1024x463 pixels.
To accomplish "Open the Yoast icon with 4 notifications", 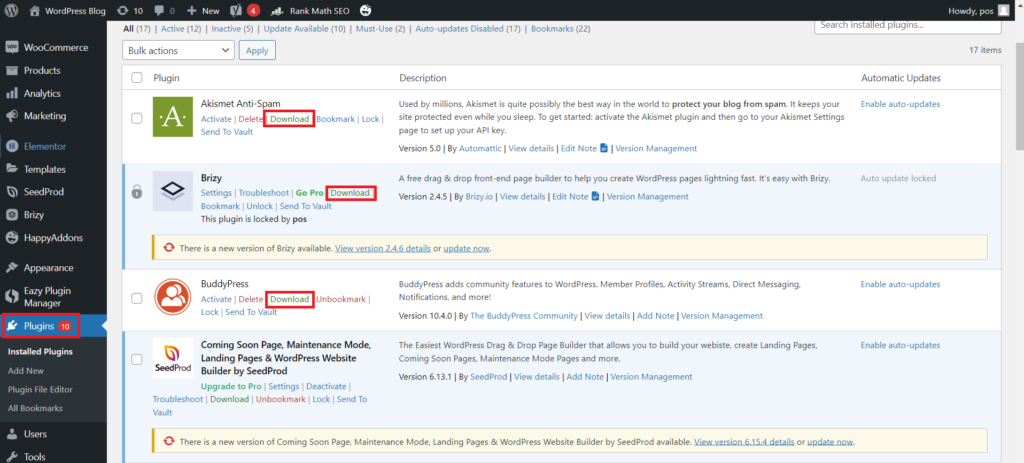I will [236, 10].
